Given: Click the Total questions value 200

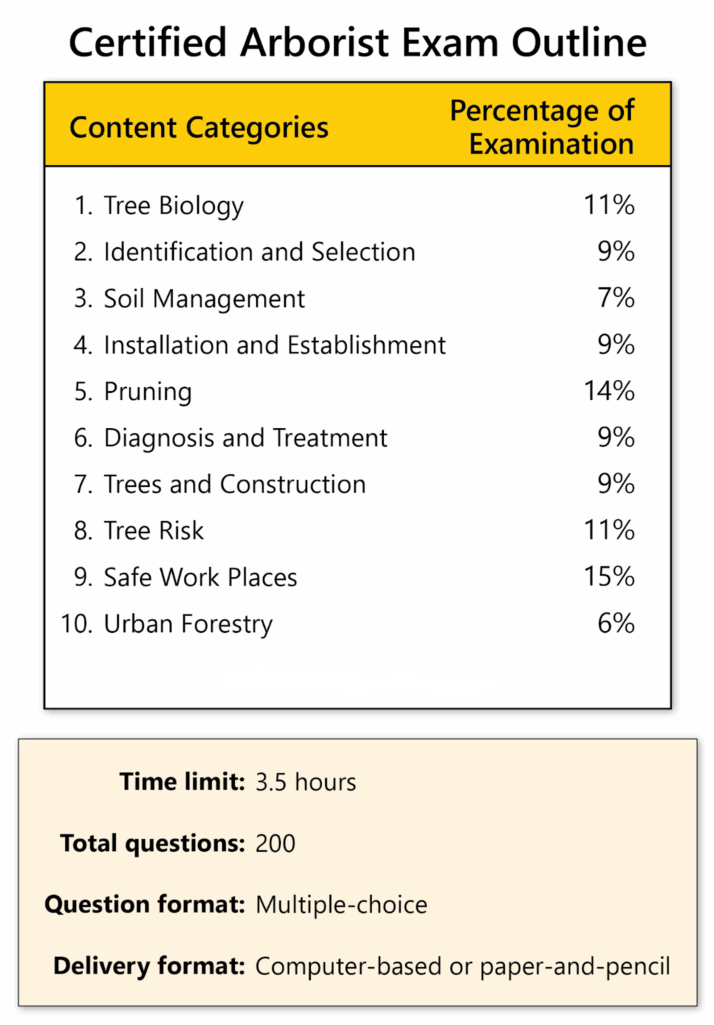Looking at the screenshot, I should pos(276,844).
